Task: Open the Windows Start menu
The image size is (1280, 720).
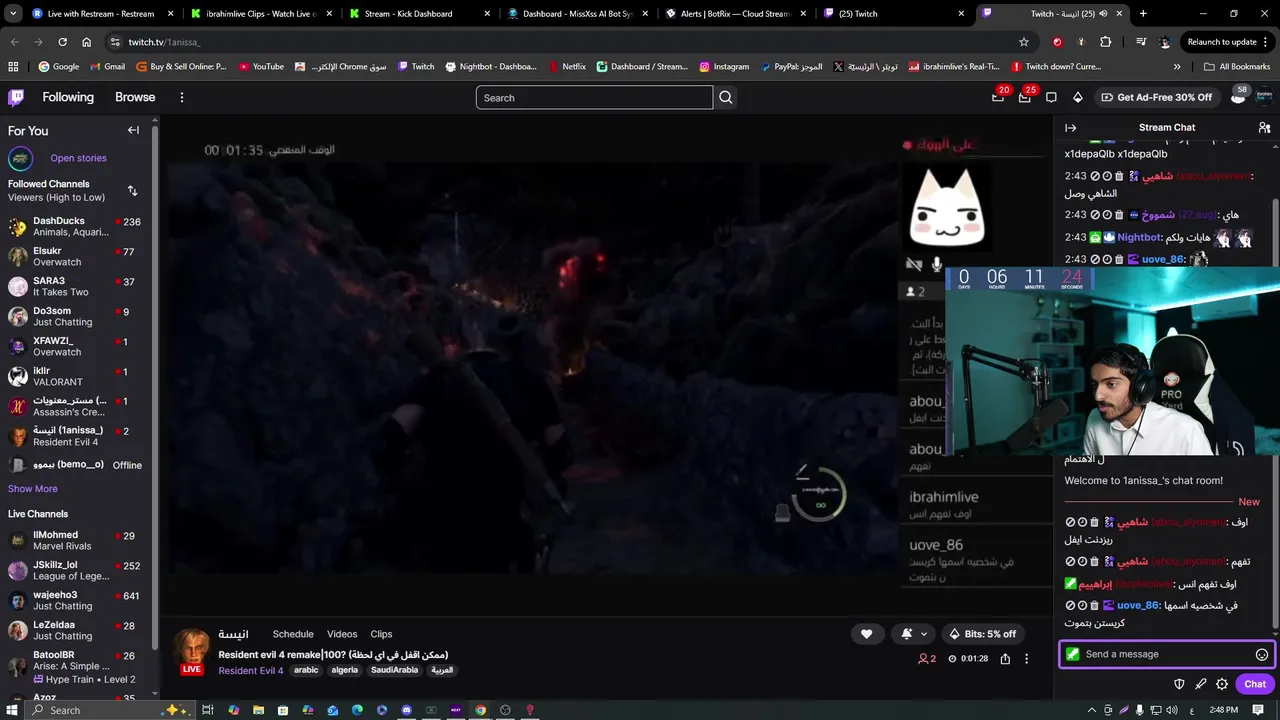Action: tap(13, 710)
